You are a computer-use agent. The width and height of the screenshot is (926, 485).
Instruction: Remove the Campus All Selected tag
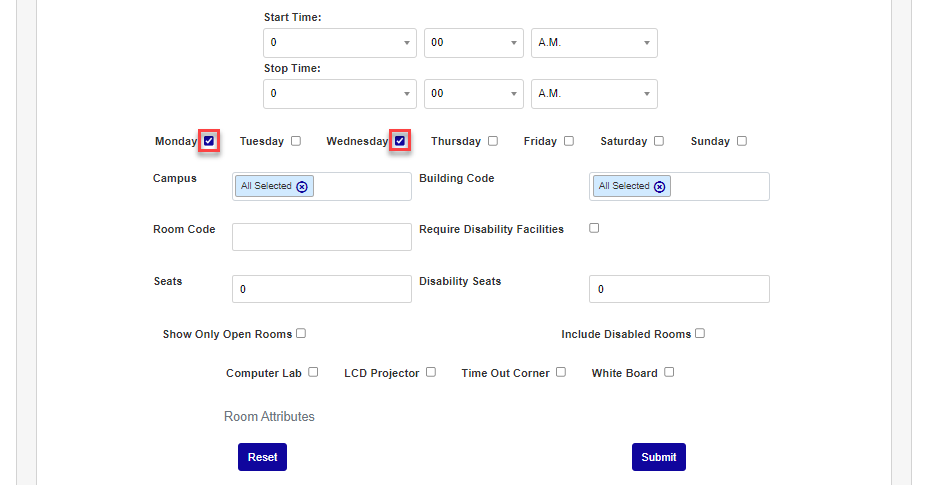pyautogui.click(x=303, y=186)
